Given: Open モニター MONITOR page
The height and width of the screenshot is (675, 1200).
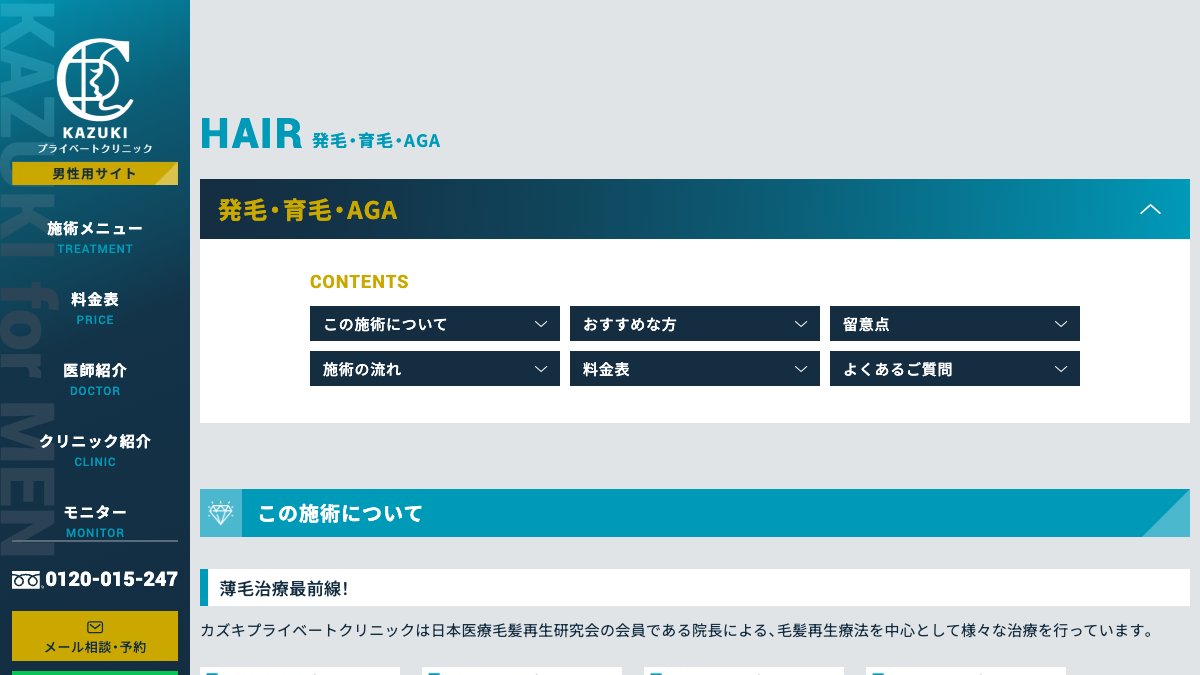Looking at the screenshot, I should point(95,521).
